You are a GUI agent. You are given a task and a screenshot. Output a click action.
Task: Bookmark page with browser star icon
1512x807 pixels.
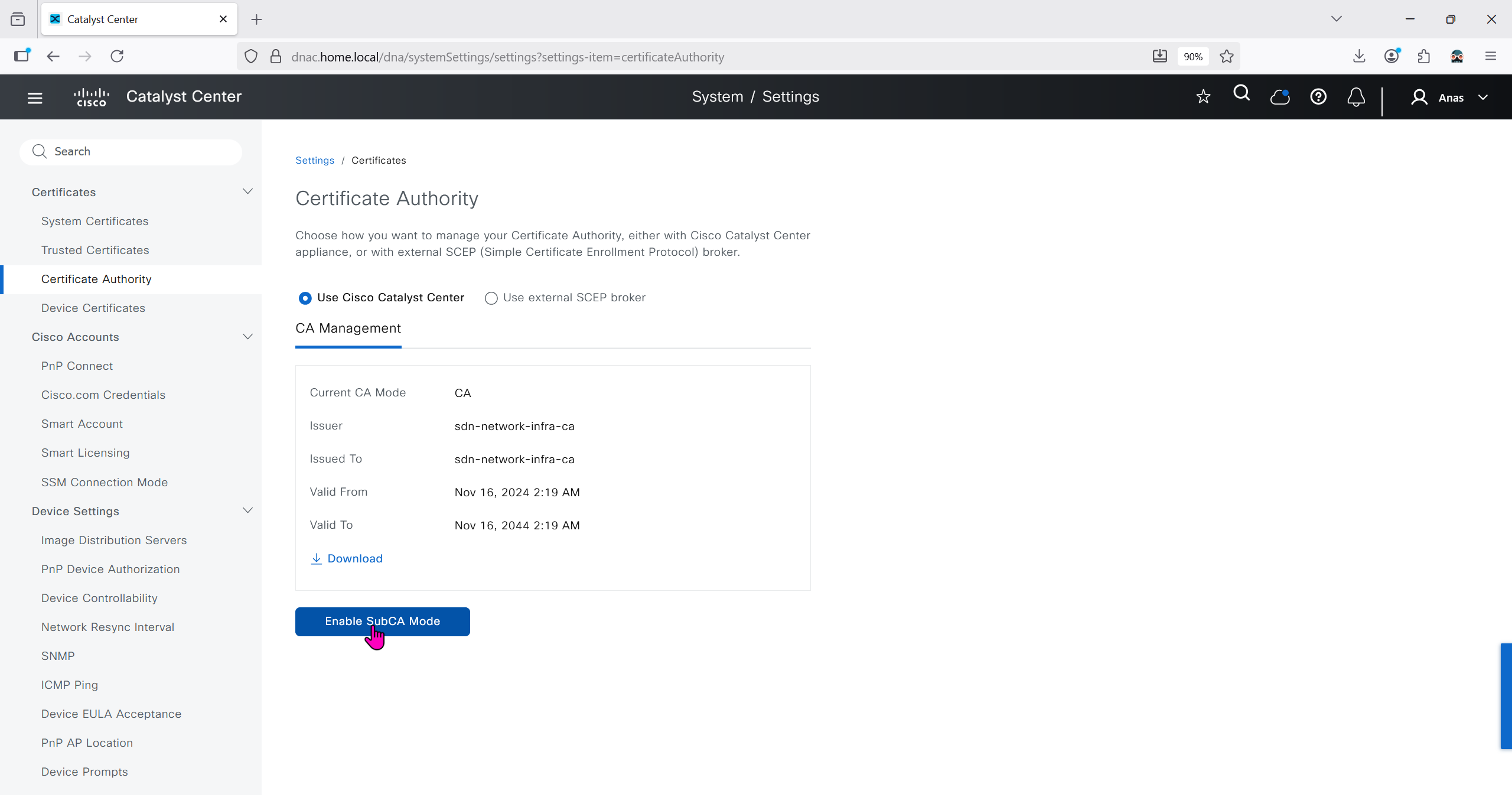pyautogui.click(x=1227, y=57)
